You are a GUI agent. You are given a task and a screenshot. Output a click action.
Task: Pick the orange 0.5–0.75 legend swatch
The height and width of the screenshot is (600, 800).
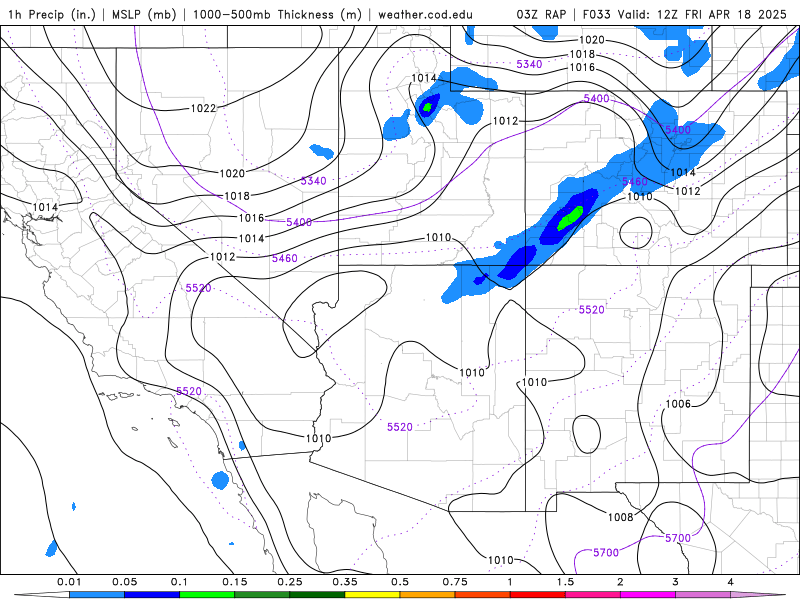pos(428,595)
